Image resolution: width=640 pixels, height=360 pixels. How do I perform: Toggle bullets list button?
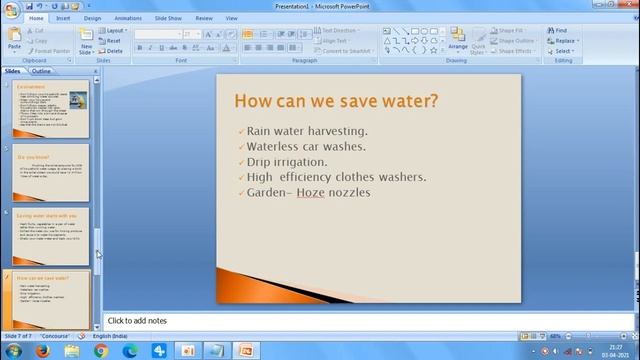[x=248, y=34]
